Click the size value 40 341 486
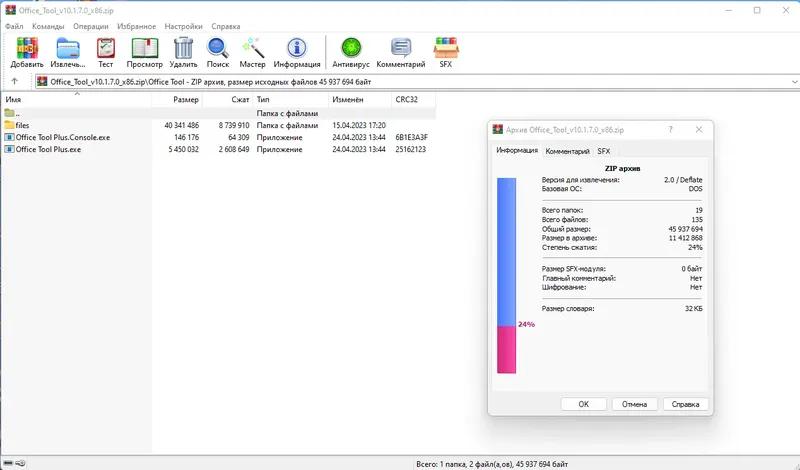Viewport: 800px width, 470px height. pyautogui.click(x=182, y=125)
